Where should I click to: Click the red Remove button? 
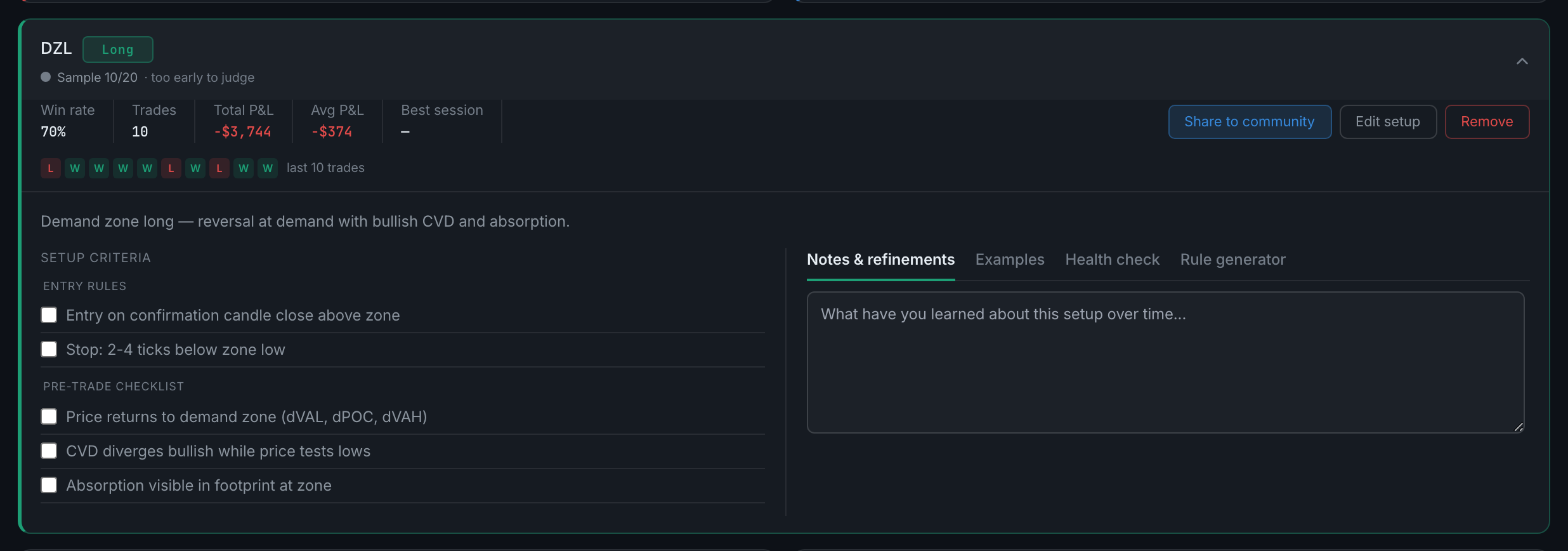1487,122
